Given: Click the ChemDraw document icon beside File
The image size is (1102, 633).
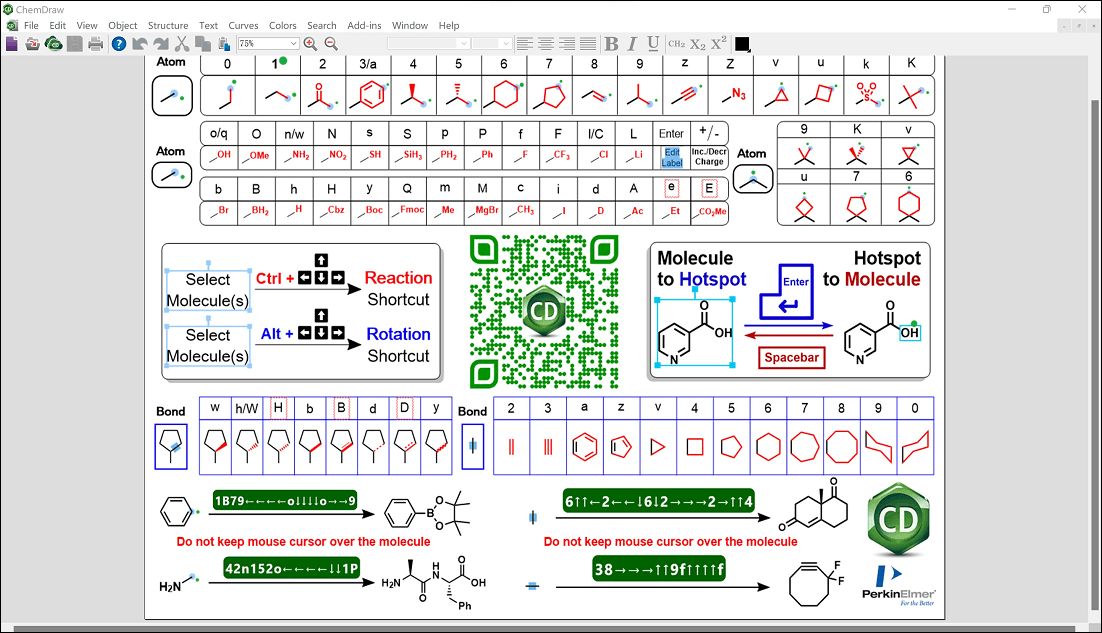Looking at the screenshot, I should click(12, 25).
